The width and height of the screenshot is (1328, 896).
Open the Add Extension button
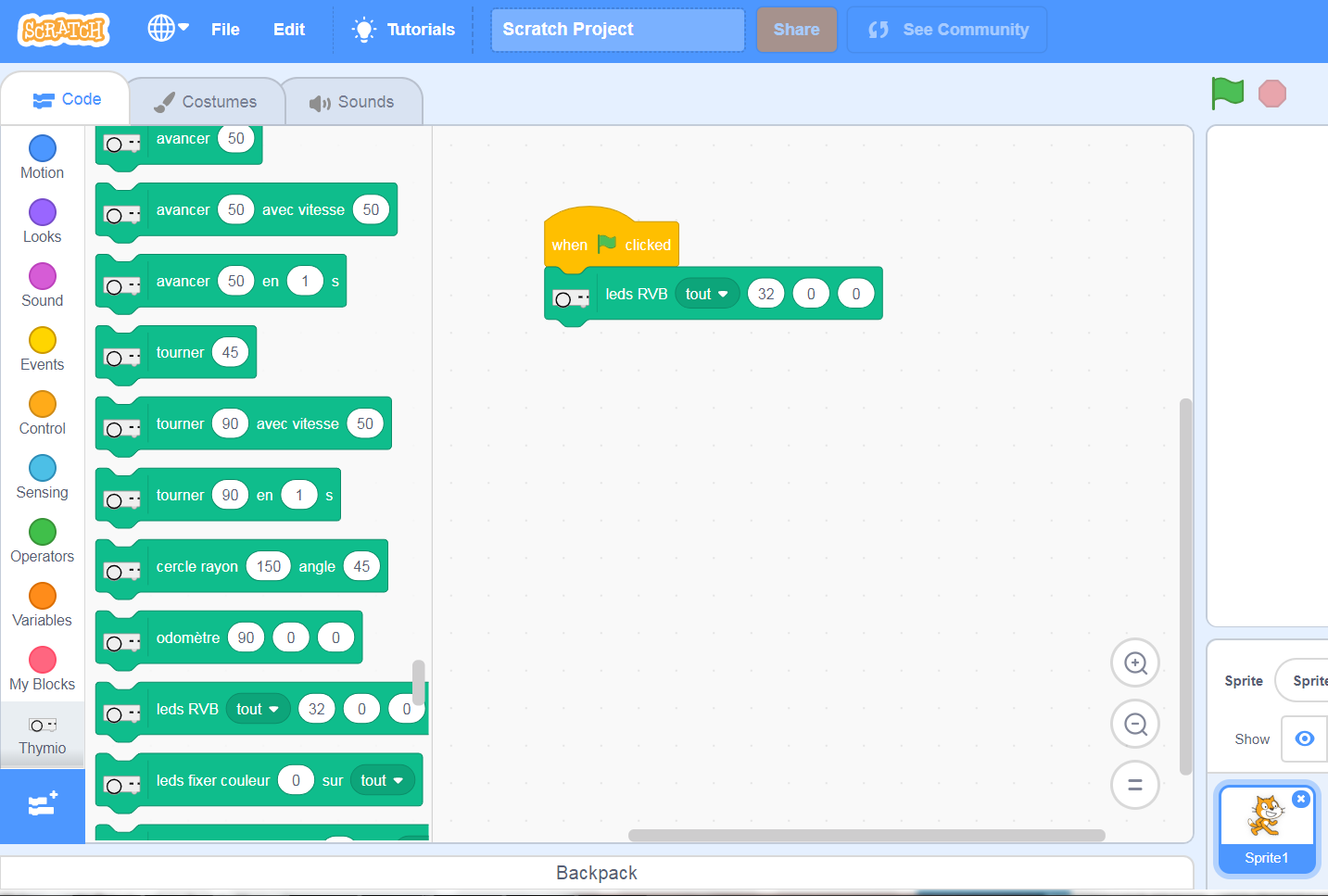point(43,804)
